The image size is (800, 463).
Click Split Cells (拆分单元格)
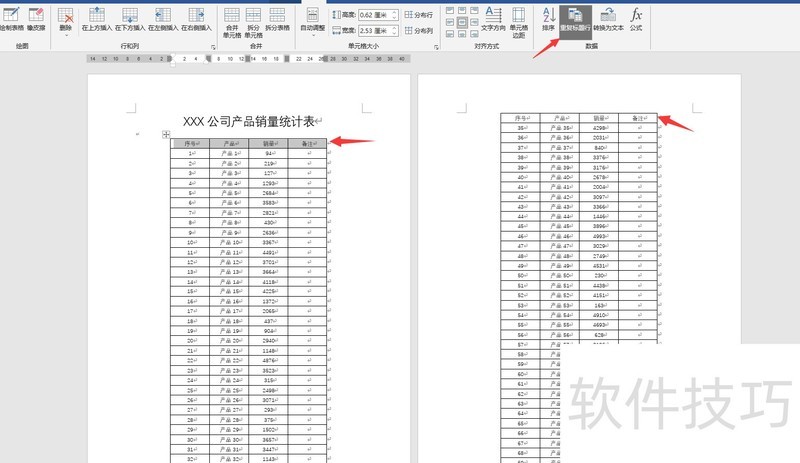pos(253,22)
